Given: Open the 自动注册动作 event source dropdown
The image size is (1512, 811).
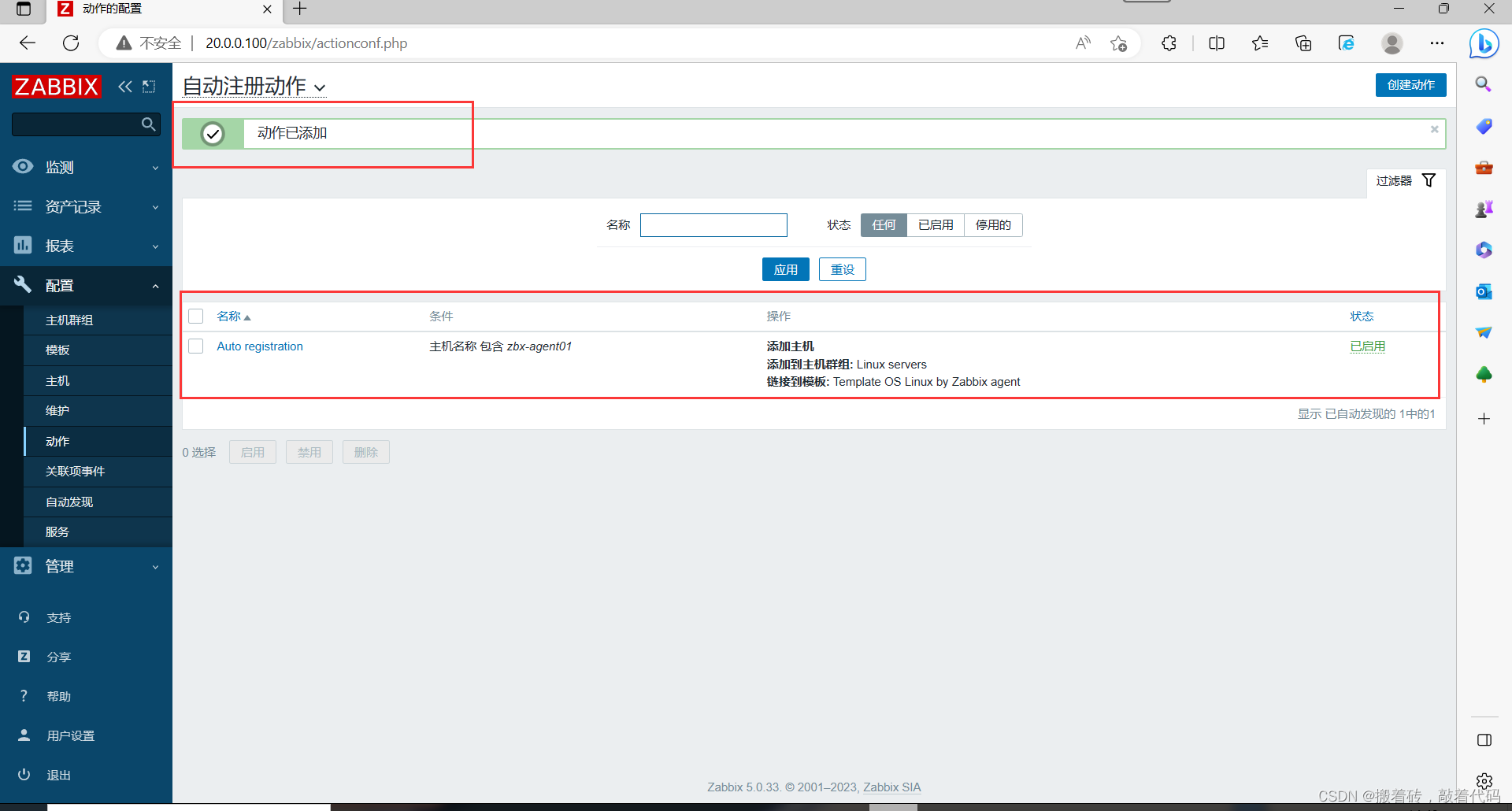Looking at the screenshot, I should 254,87.
